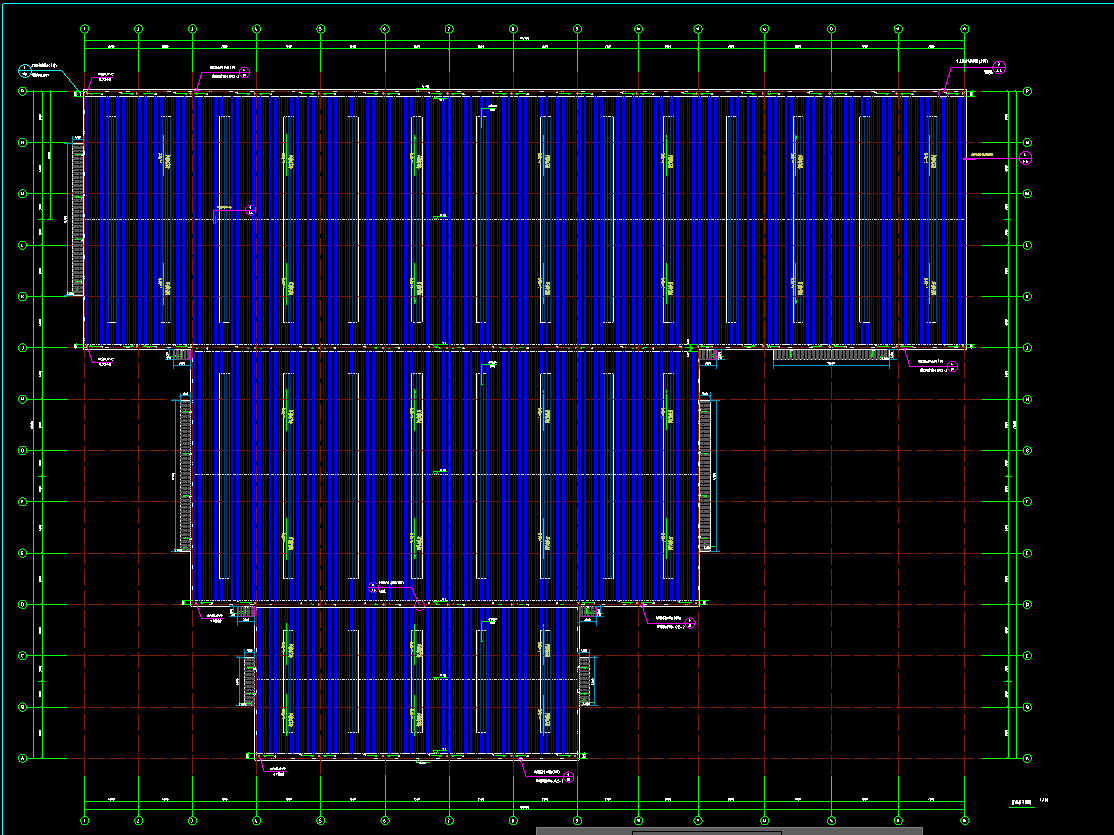Viewport: 1114px width, 835px height.
Task: Select horizontal canopy below upper roof's right side
Action: tap(831, 354)
